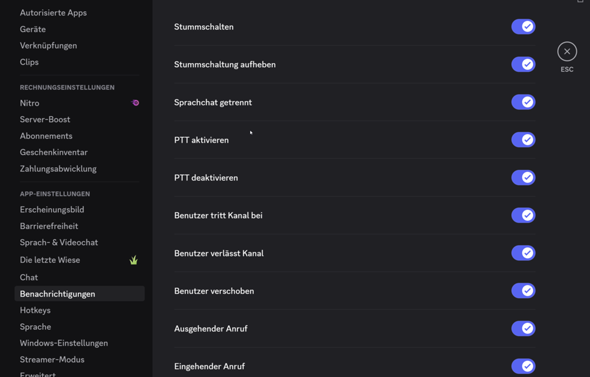Open Die letzte Wiese entry
Viewport: 590px width, 377px height.
[x=79, y=260]
